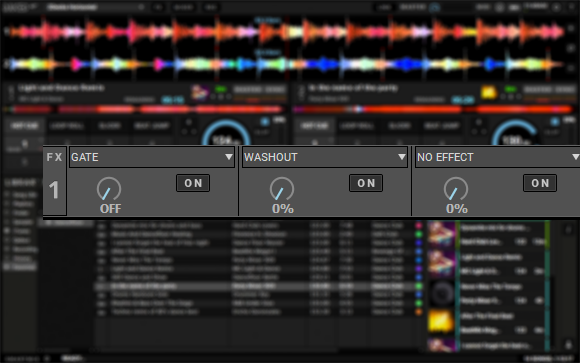Enable the WASHOUT effect ON button
The image size is (580, 363).
[x=366, y=183]
